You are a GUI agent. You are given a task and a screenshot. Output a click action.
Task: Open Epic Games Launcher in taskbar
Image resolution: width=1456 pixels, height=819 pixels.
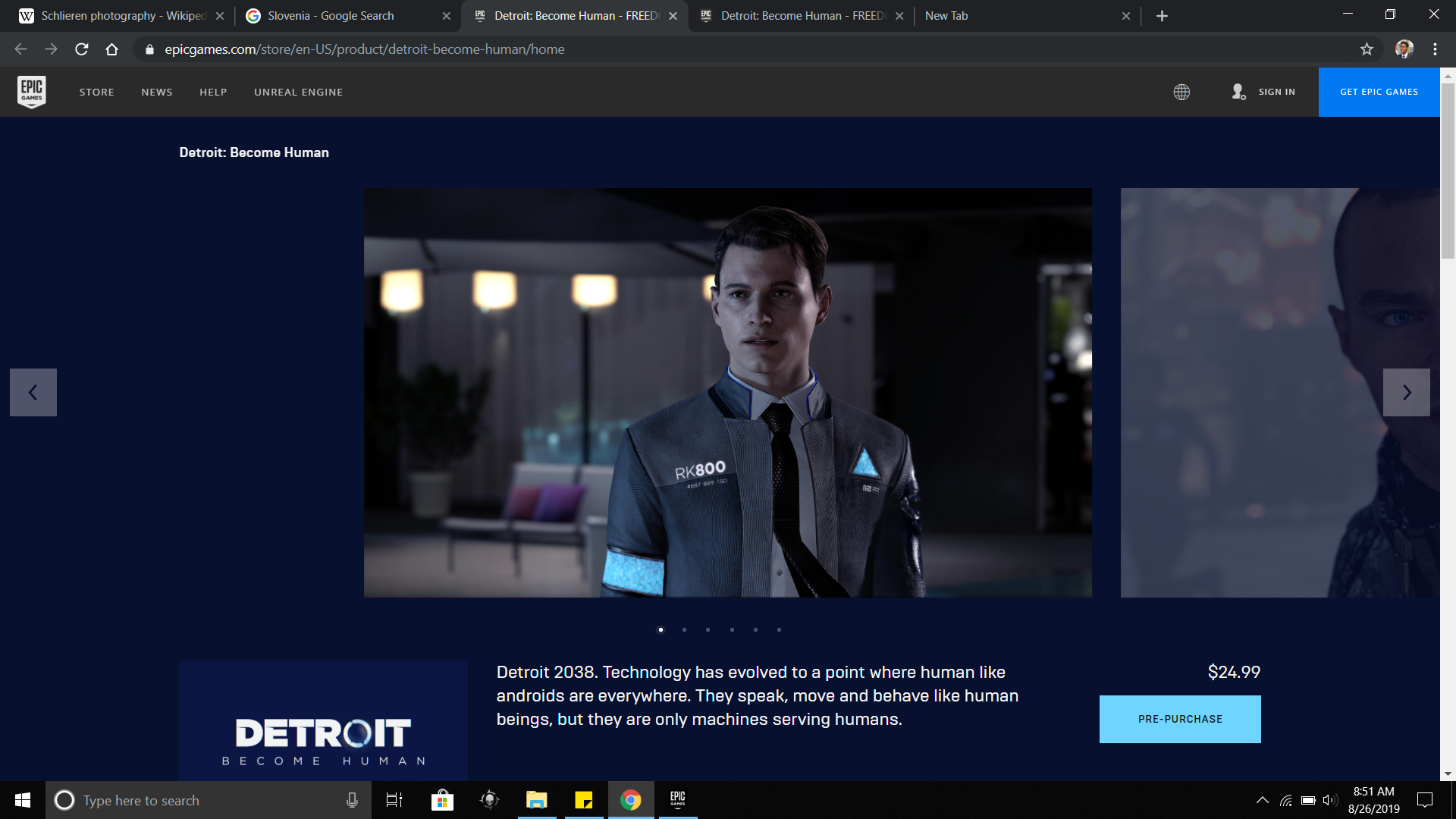pyautogui.click(x=678, y=800)
